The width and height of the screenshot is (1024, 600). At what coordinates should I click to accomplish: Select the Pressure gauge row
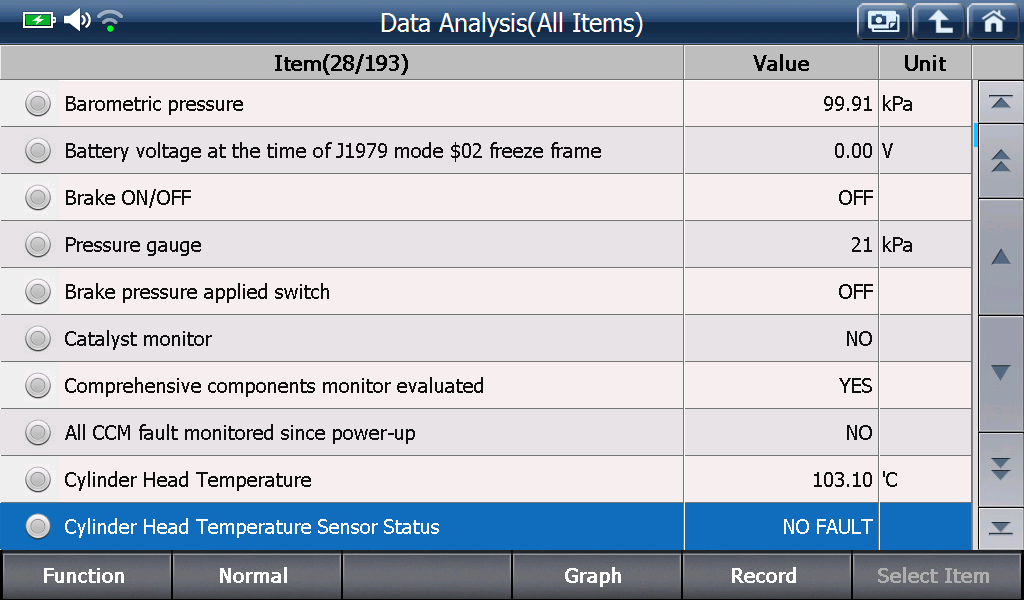coord(485,245)
